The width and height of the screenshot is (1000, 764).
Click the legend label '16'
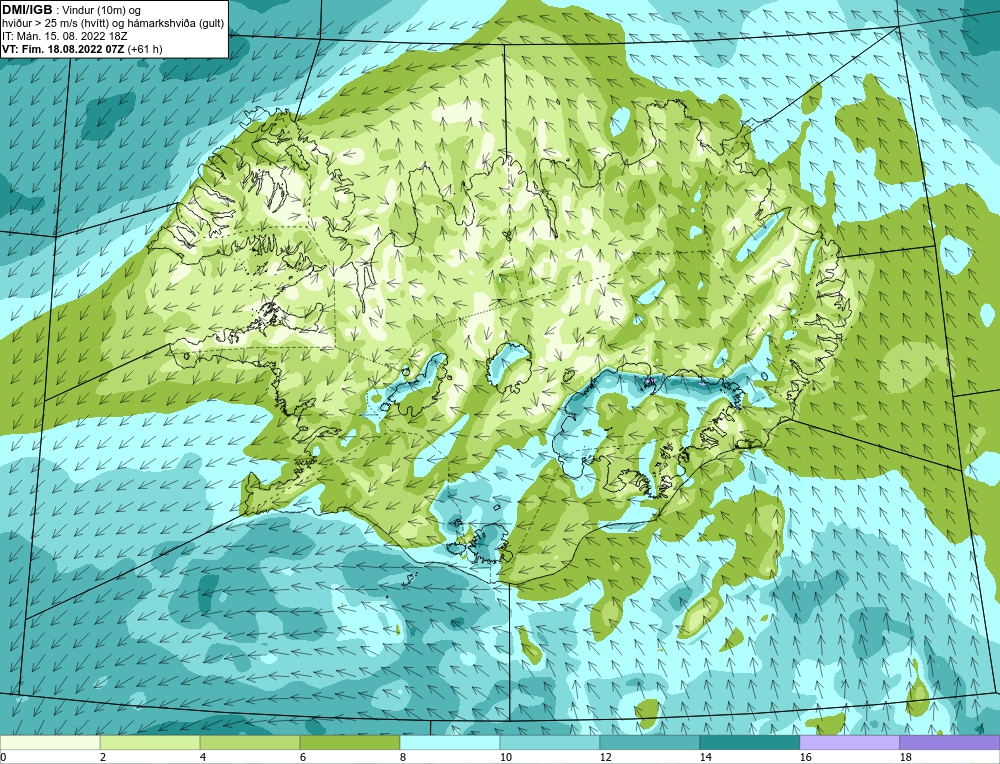[805, 757]
